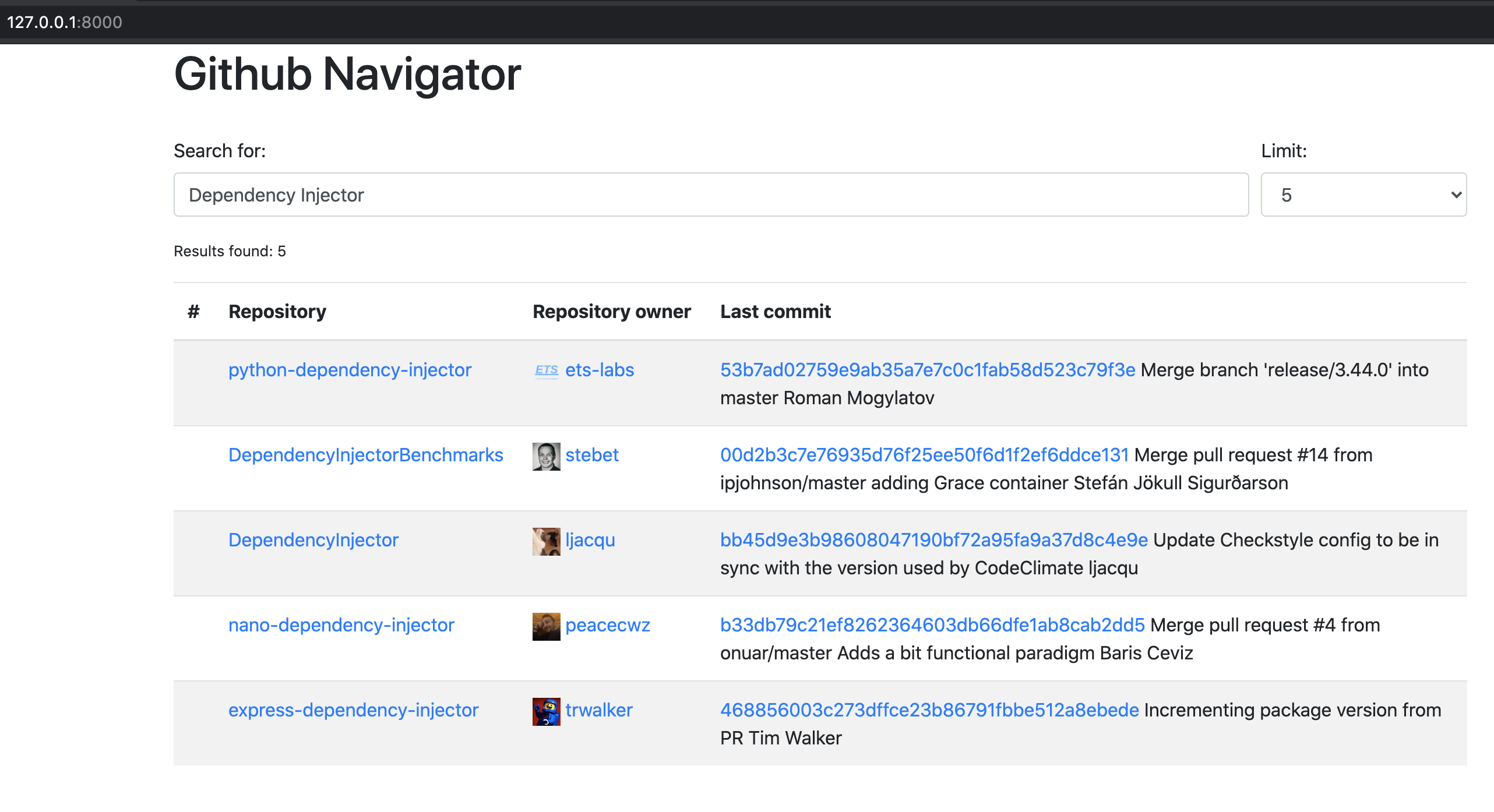Visit trwalker owner profile link

coord(598,710)
